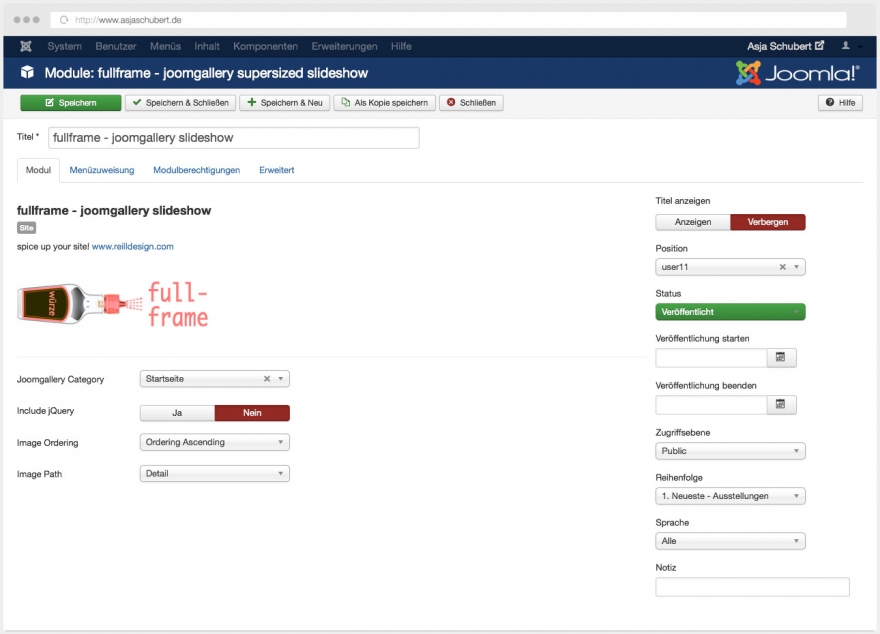Image resolution: width=880 pixels, height=634 pixels.
Task: Click the module cube icon beside the page title
Action: (27, 72)
